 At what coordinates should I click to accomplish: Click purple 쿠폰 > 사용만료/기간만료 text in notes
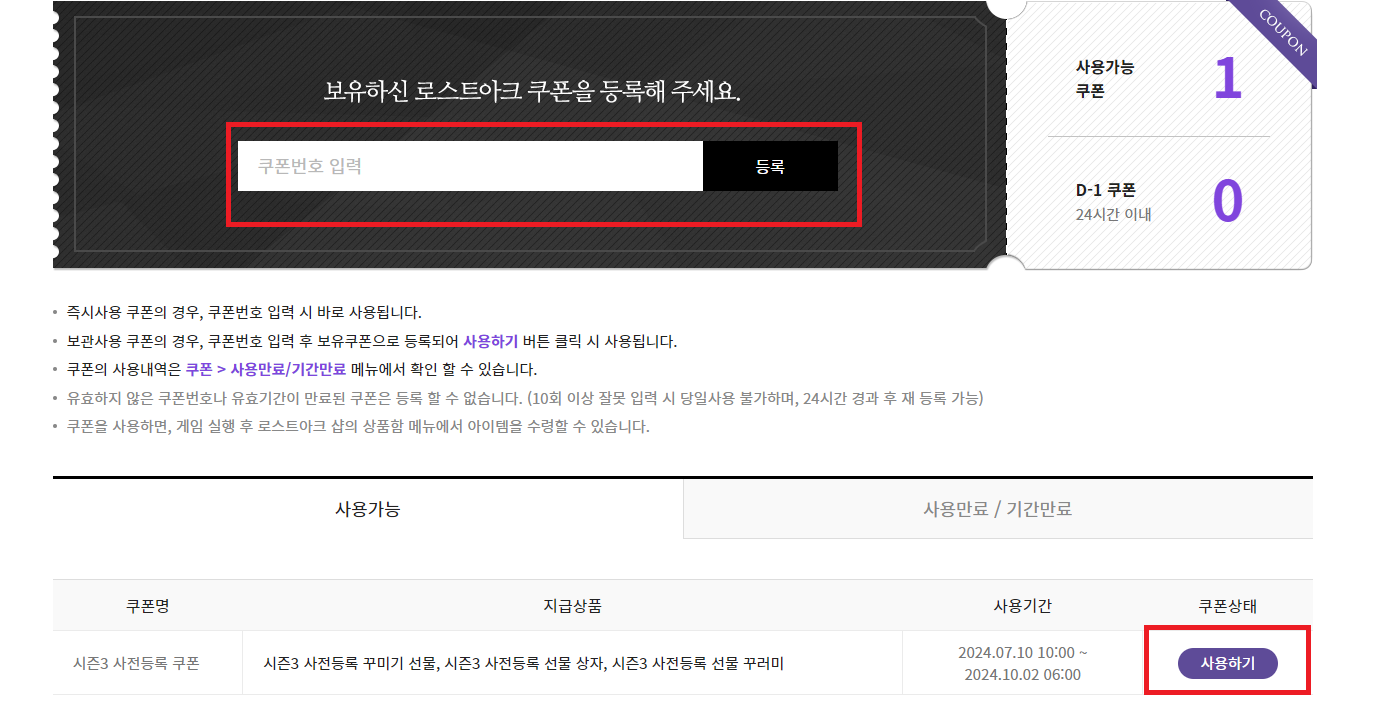pos(265,369)
